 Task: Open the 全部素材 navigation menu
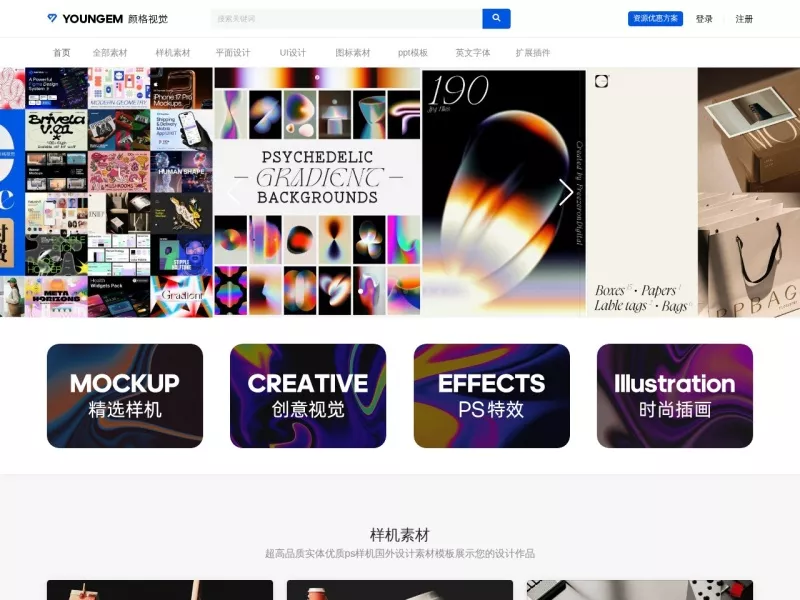[110, 53]
